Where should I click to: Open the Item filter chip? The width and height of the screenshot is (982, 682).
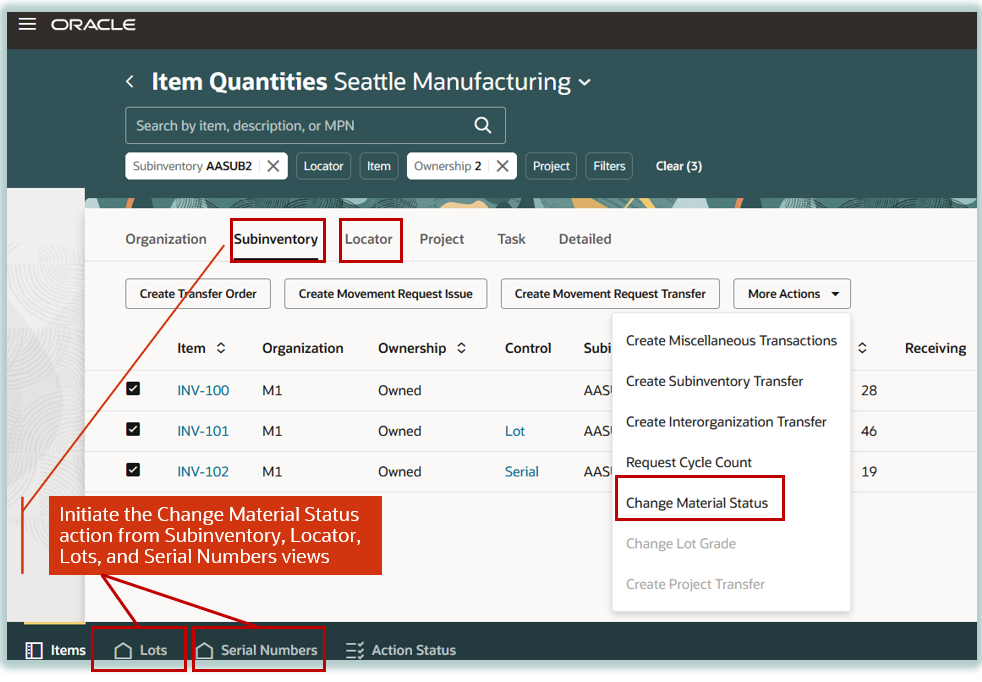pos(378,166)
